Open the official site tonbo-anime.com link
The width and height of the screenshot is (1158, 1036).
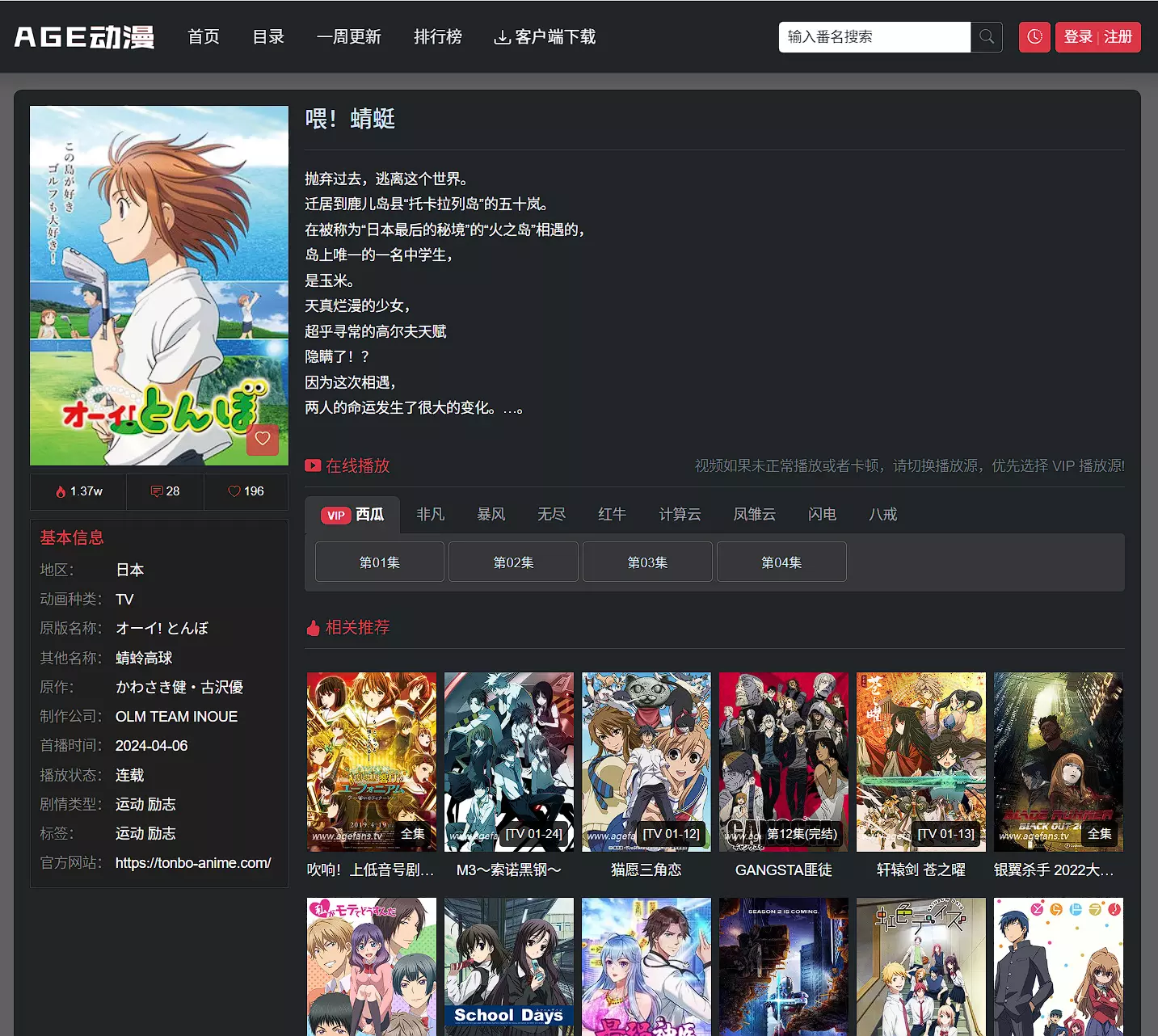[x=193, y=863]
